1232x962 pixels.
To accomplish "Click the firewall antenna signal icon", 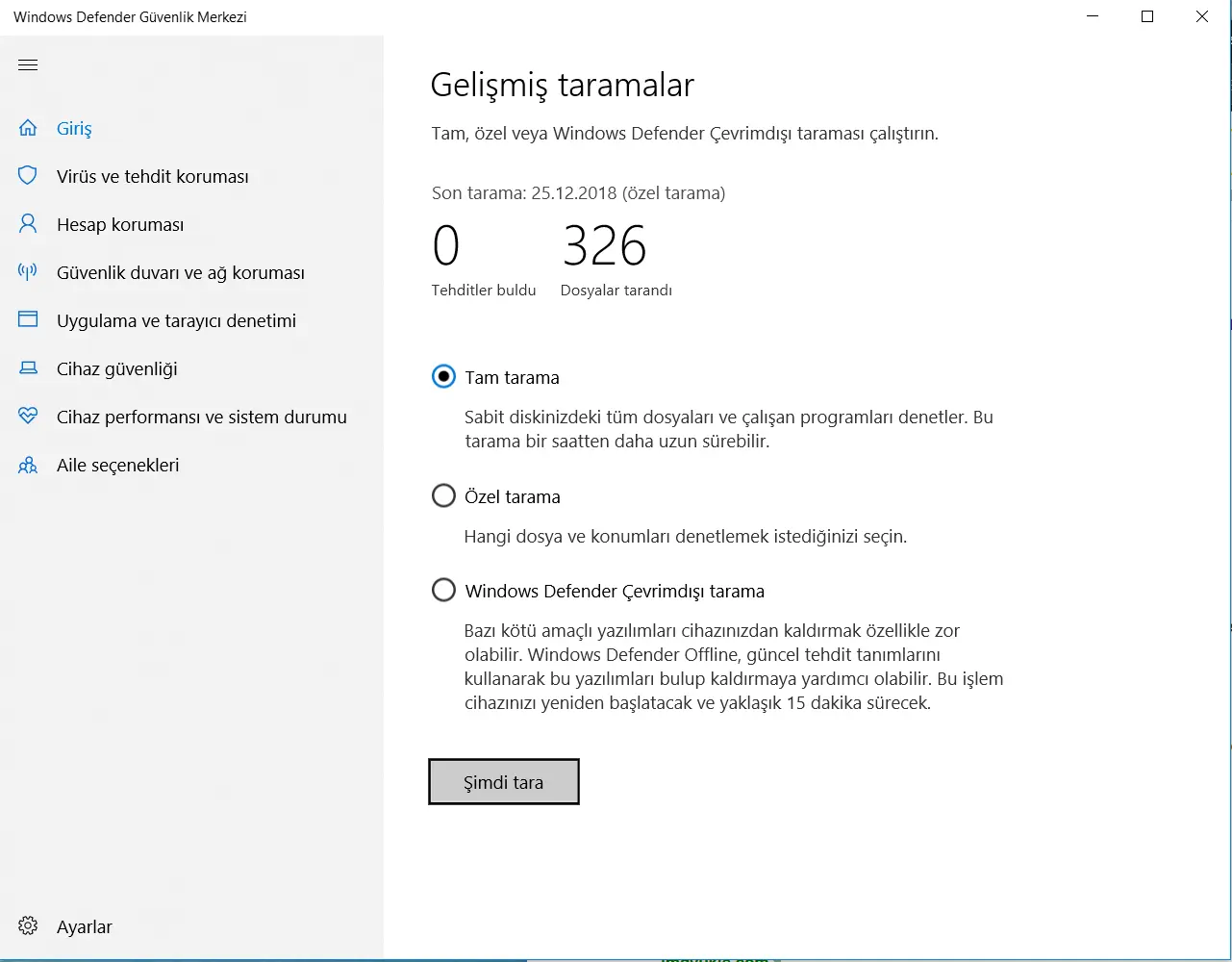I will click(28, 272).
